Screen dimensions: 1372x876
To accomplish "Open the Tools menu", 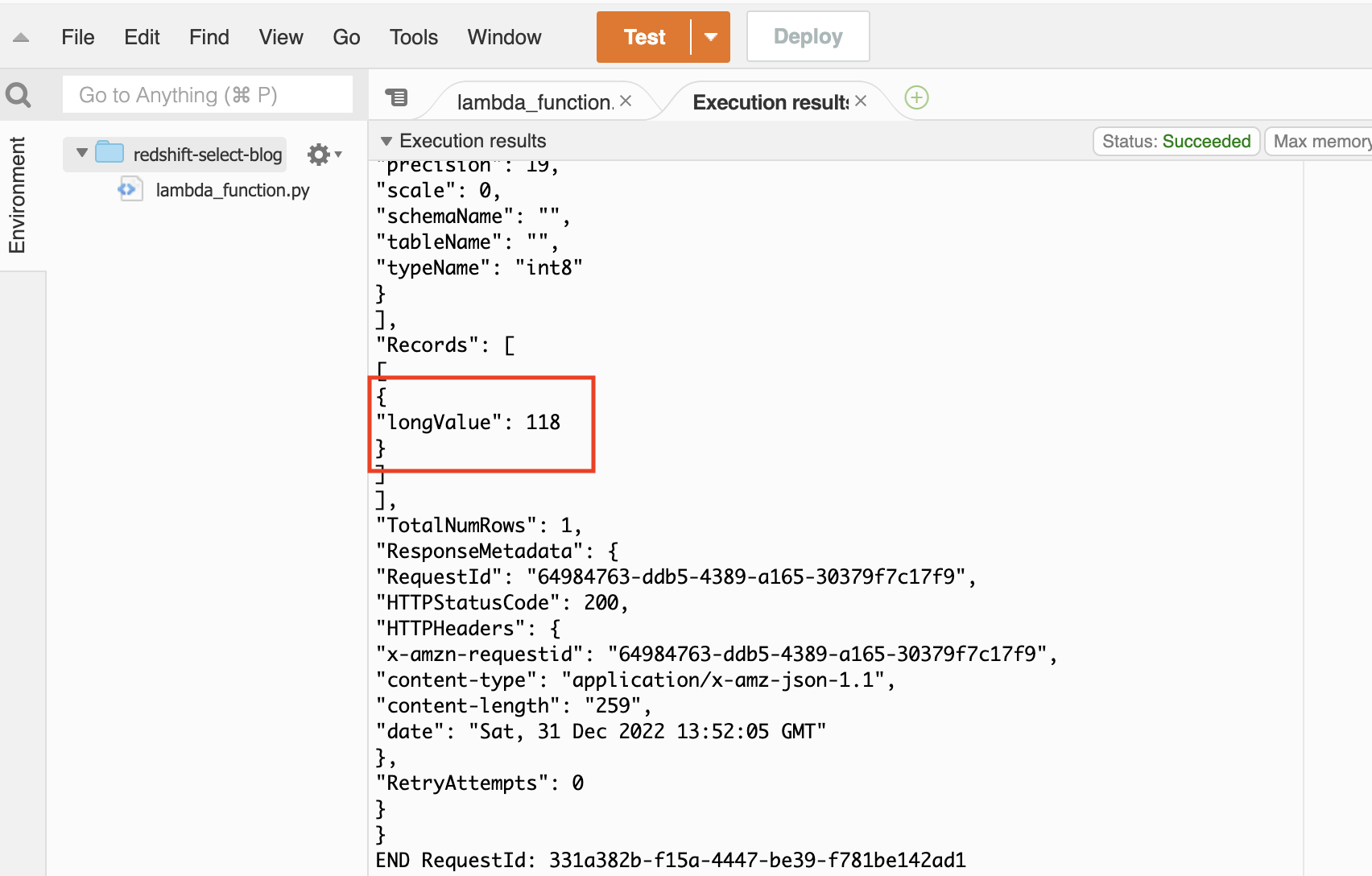I will pyautogui.click(x=413, y=37).
